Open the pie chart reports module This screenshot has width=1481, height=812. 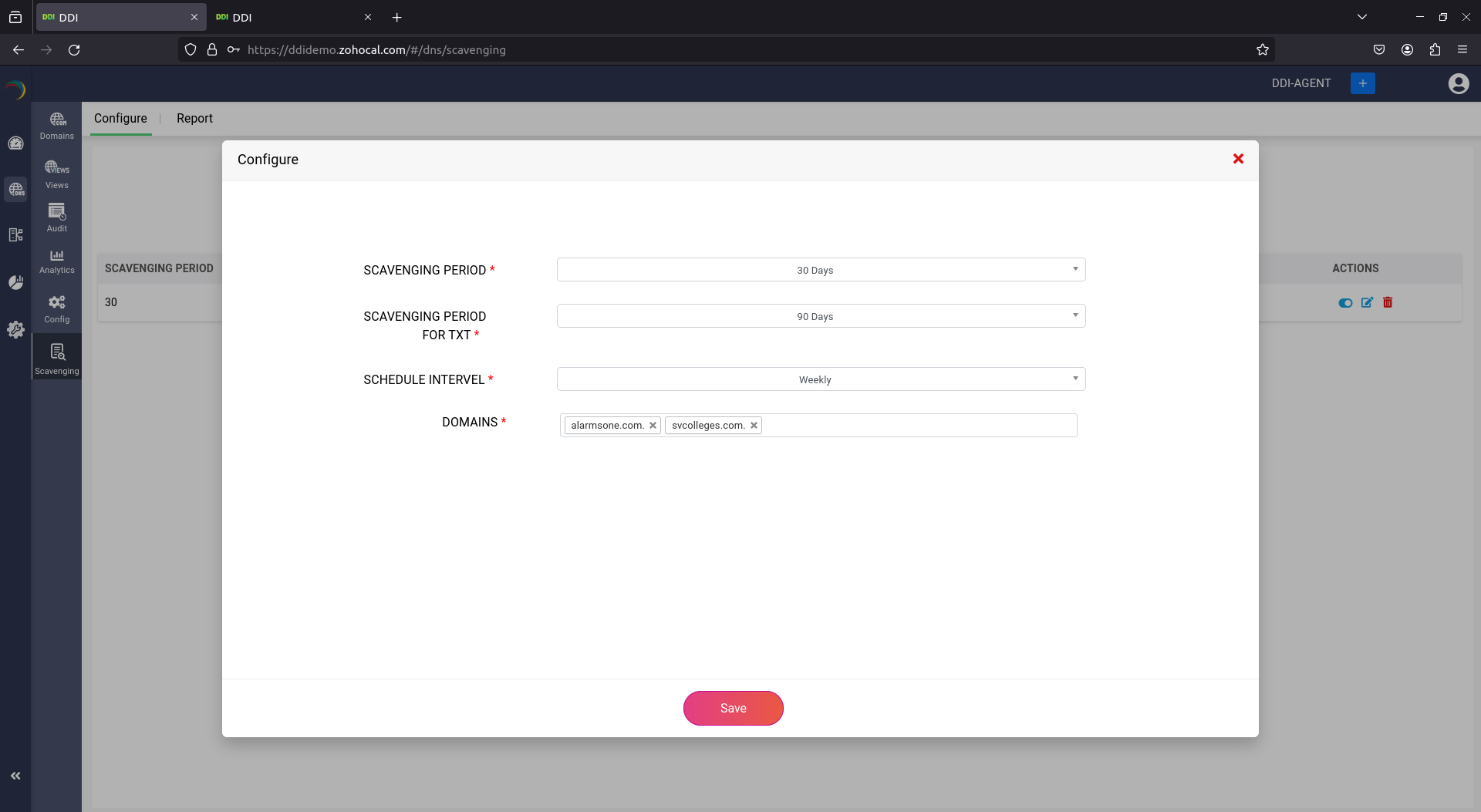pos(15,282)
